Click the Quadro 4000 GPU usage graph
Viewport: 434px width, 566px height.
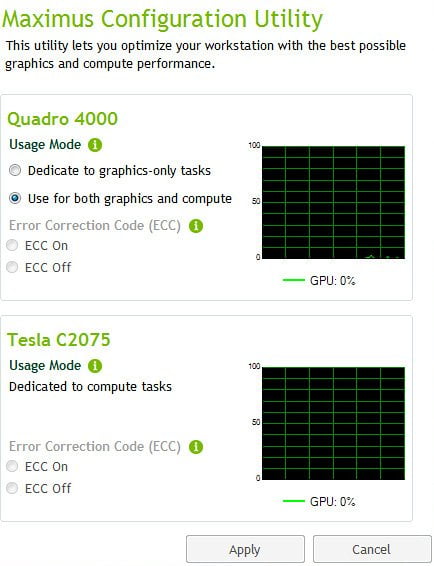(x=333, y=202)
